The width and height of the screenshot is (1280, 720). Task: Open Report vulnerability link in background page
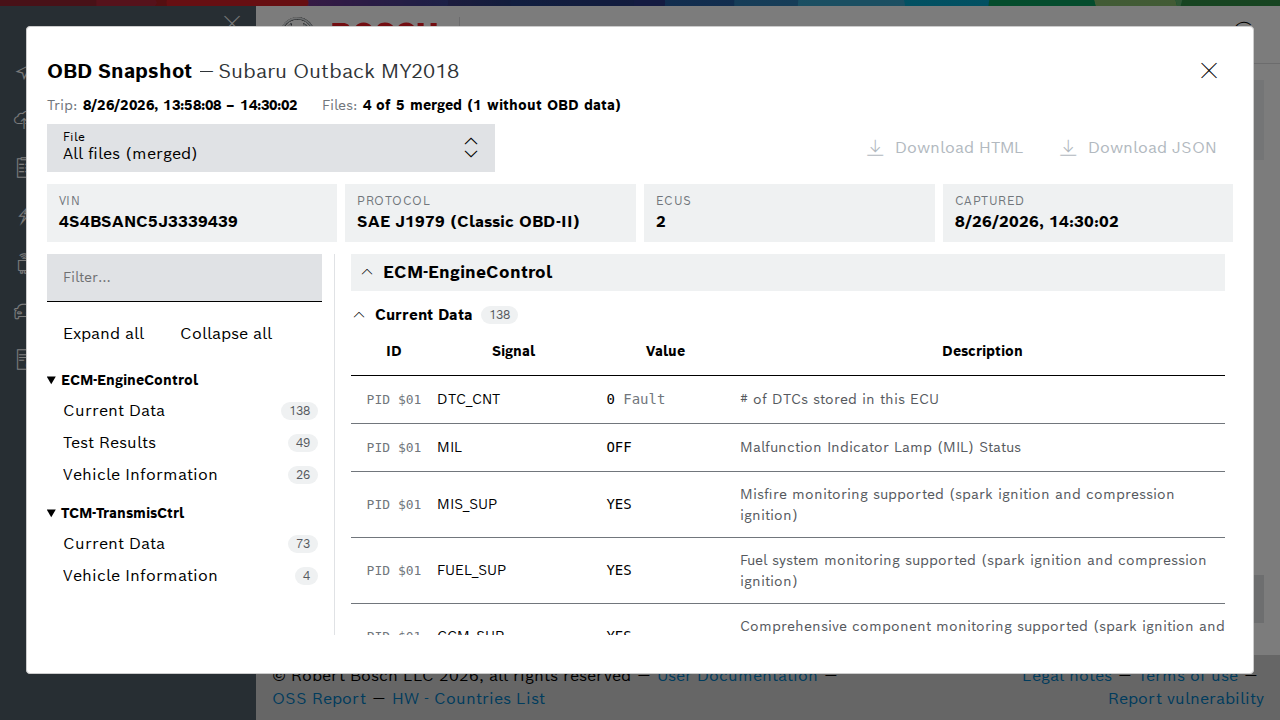tap(1186, 699)
